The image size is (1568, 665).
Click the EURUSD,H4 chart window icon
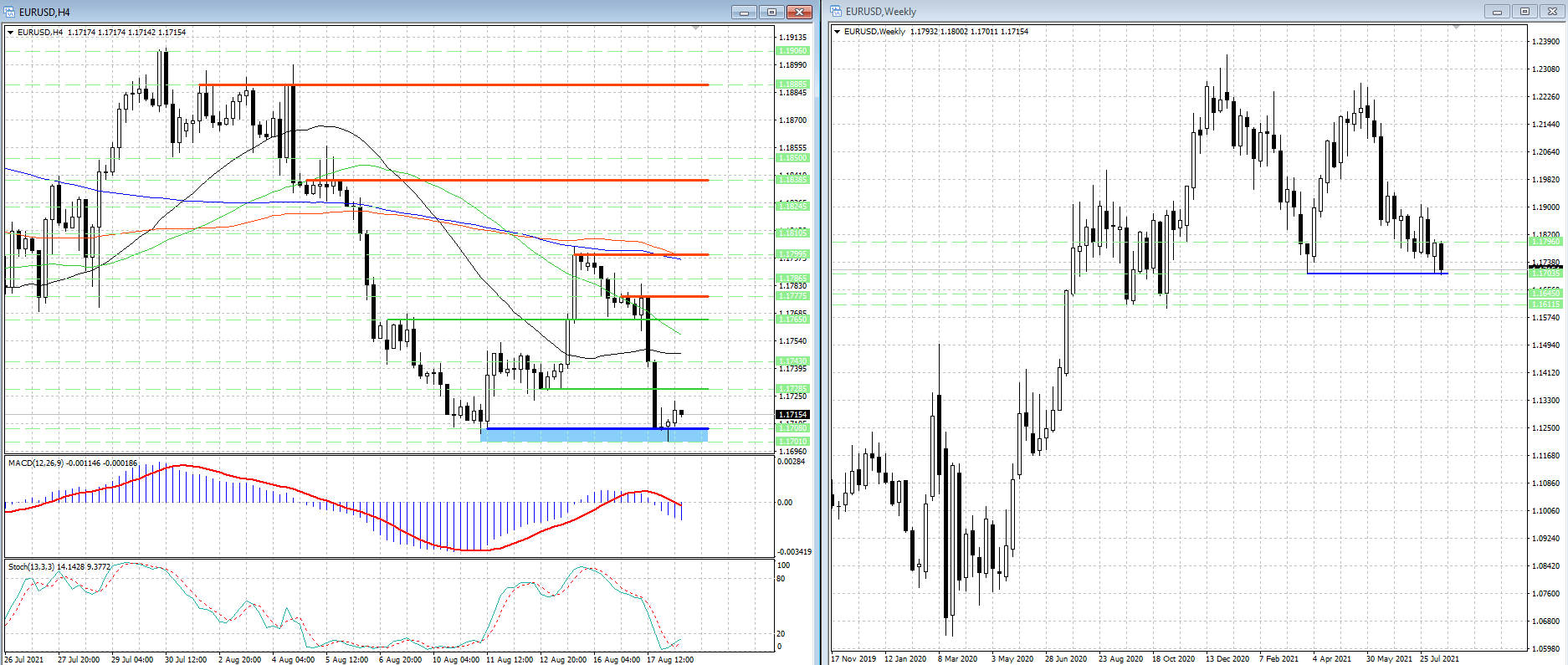10,12
